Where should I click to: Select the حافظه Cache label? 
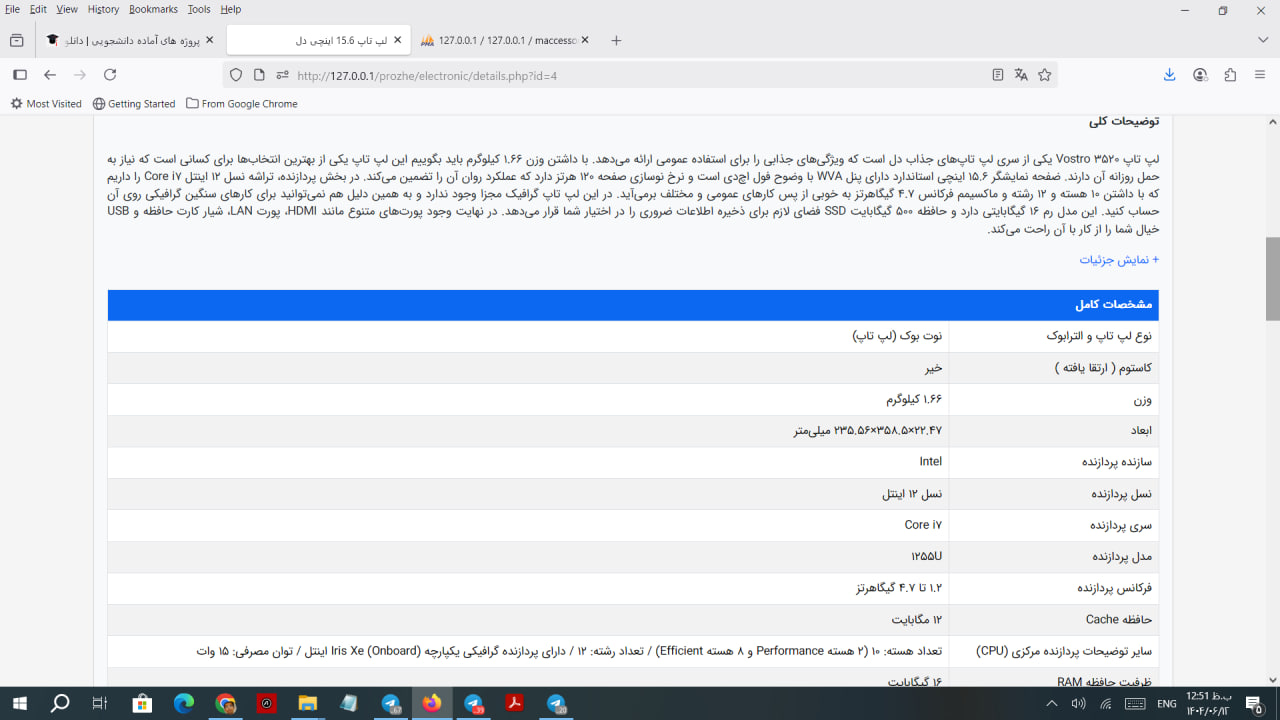point(1119,620)
